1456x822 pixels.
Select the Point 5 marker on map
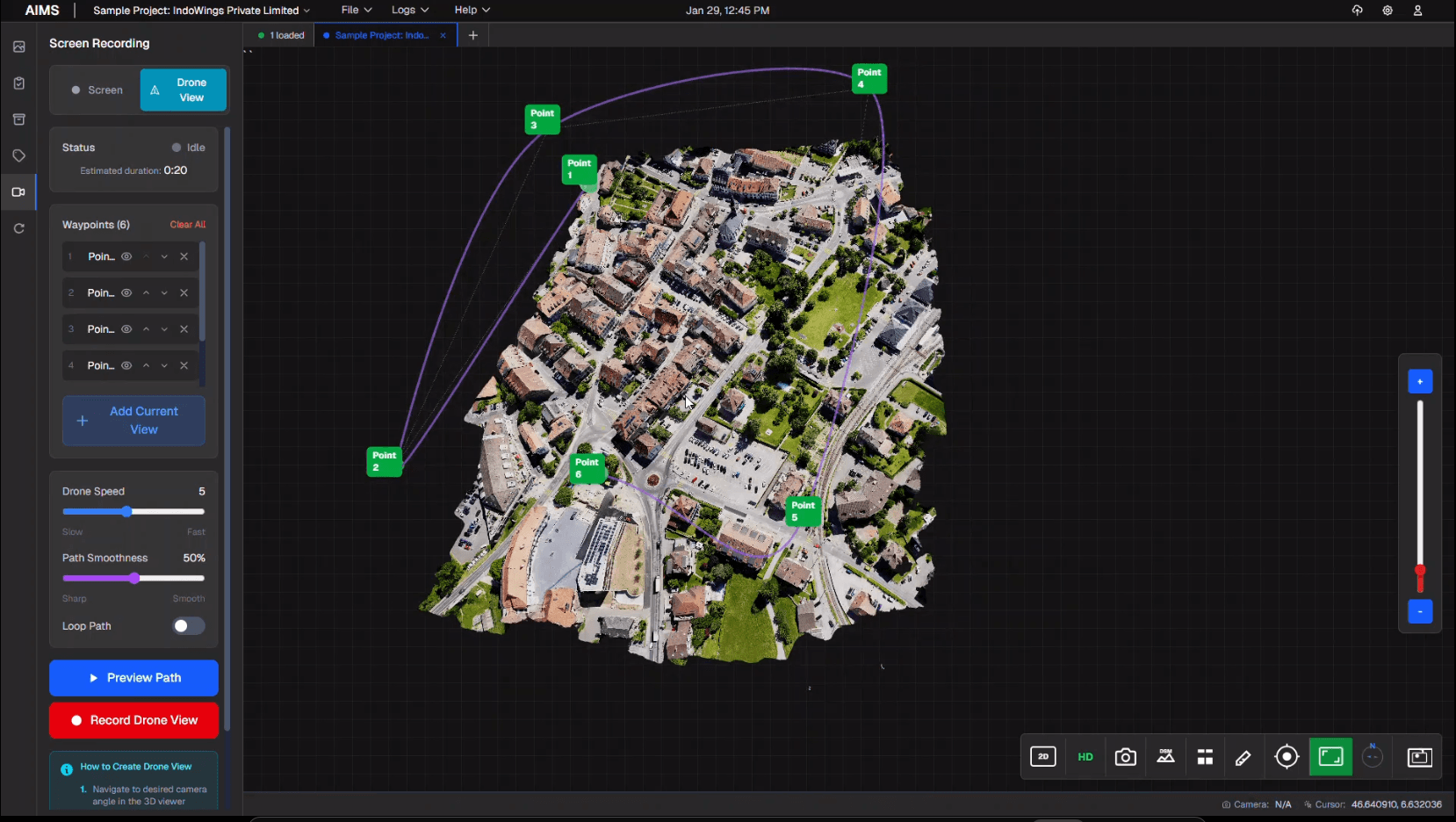pyautogui.click(x=804, y=511)
